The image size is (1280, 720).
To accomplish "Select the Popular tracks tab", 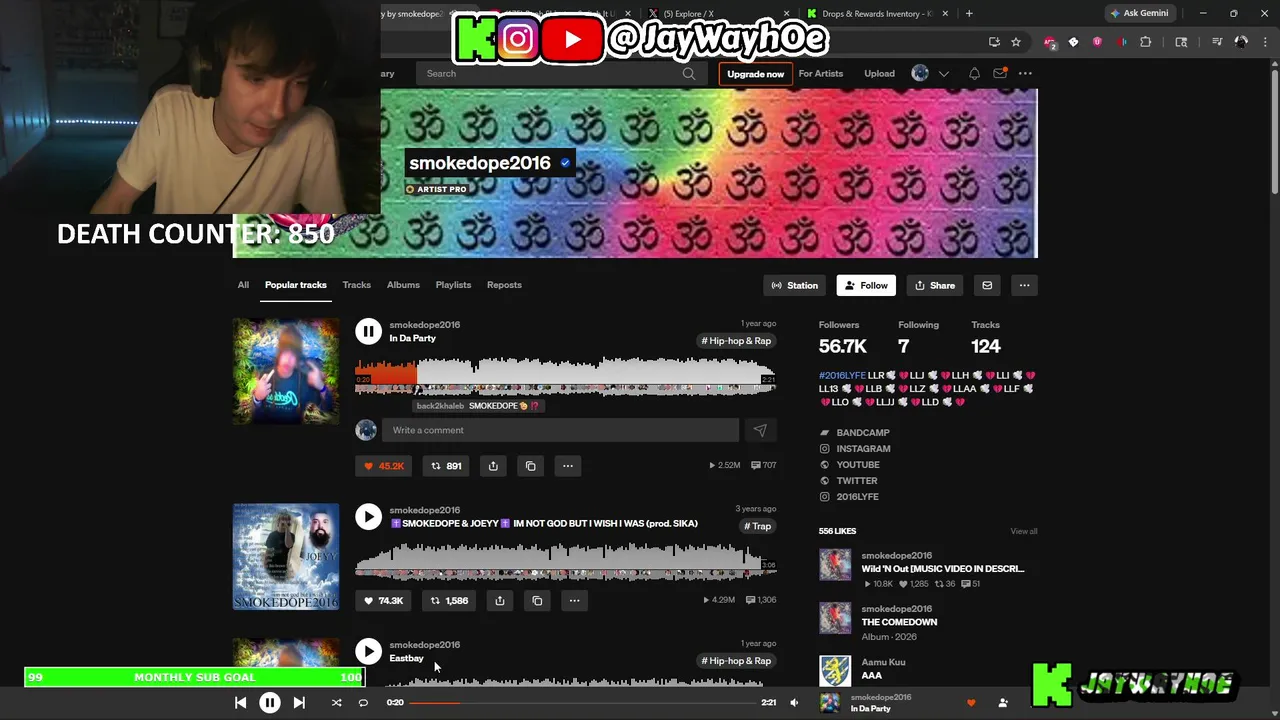I will (295, 285).
